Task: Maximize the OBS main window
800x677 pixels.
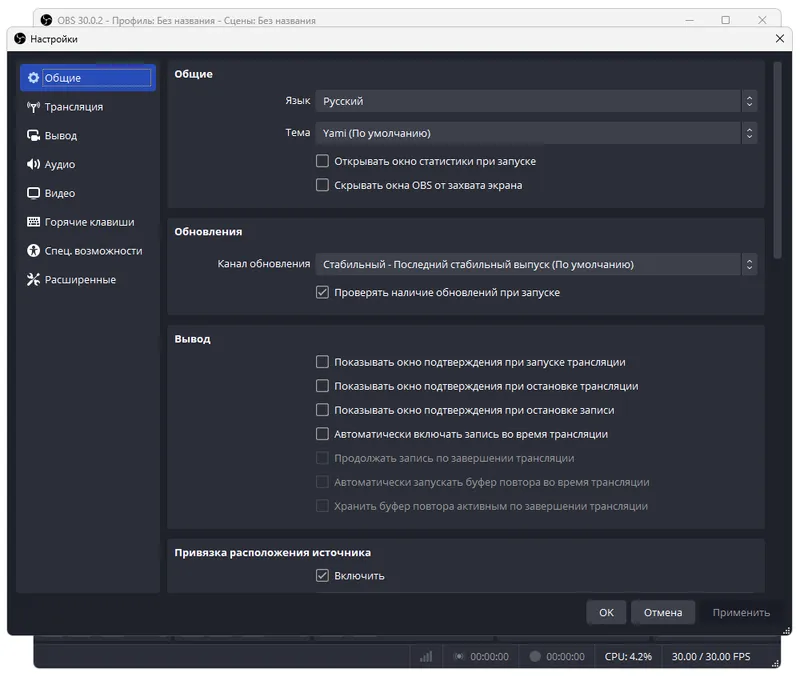Action: click(x=725, y=20)
